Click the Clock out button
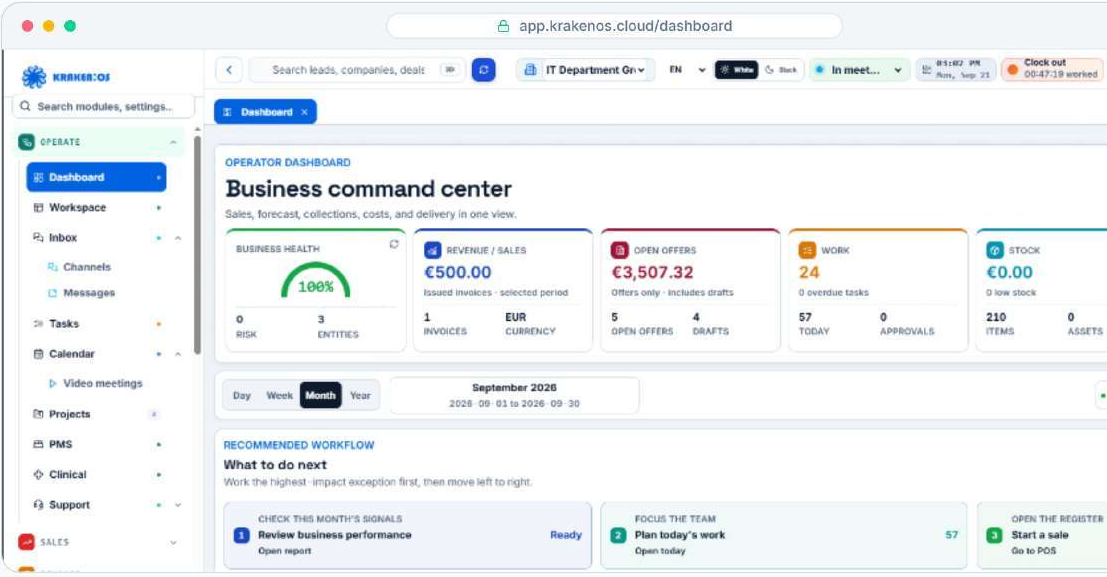The height and width of the screenshot is (577, 1107). coord(1053,70)
